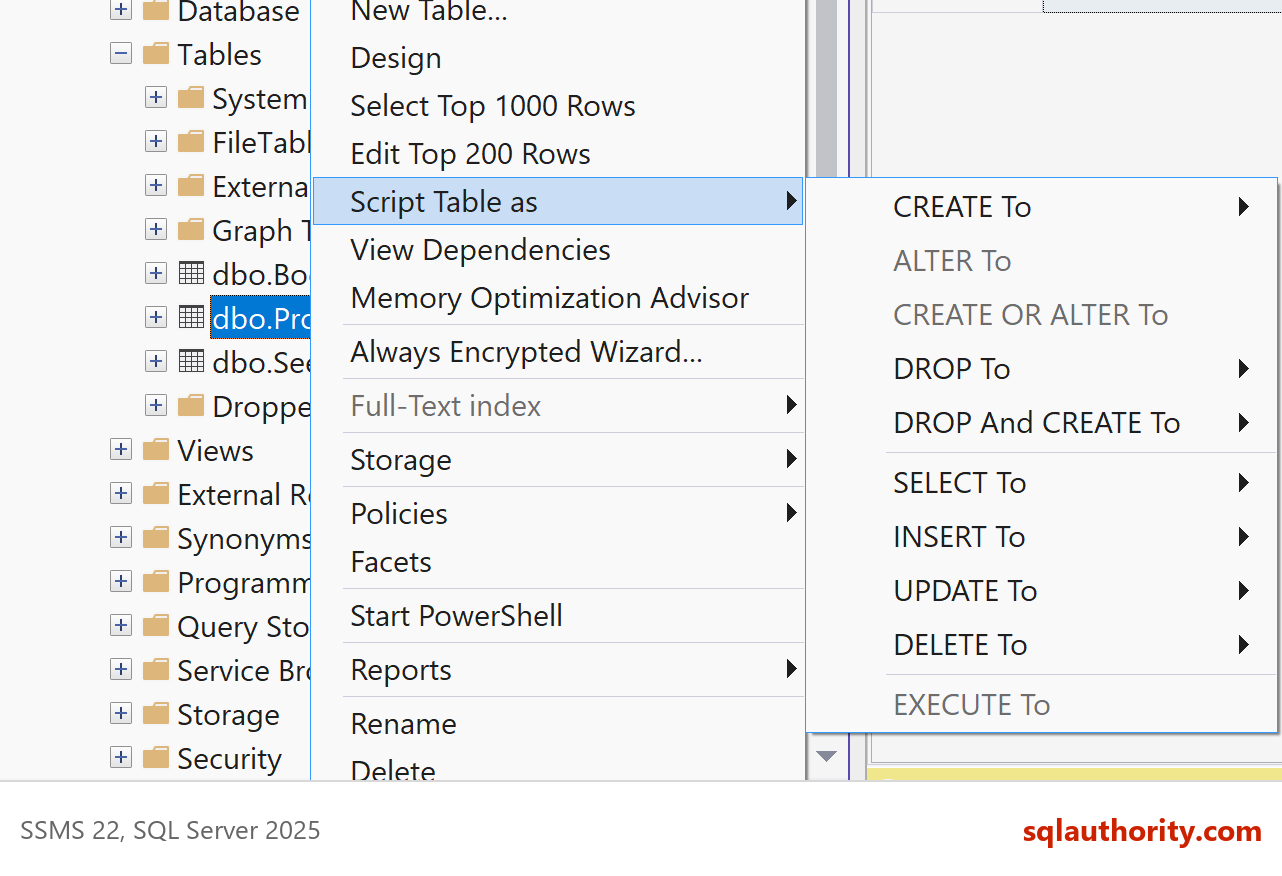1282x876 pixels.
Task: Click the Query Store folder icon
Action: point(156,626)
